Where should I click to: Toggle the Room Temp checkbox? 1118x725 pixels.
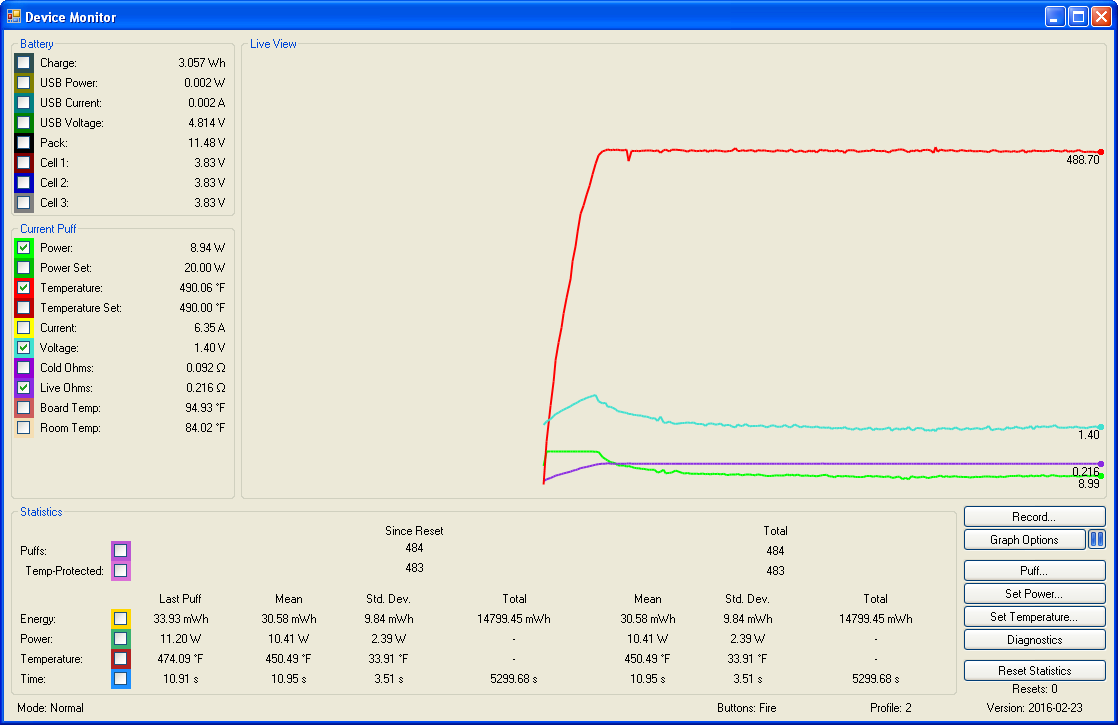point(24,428)
